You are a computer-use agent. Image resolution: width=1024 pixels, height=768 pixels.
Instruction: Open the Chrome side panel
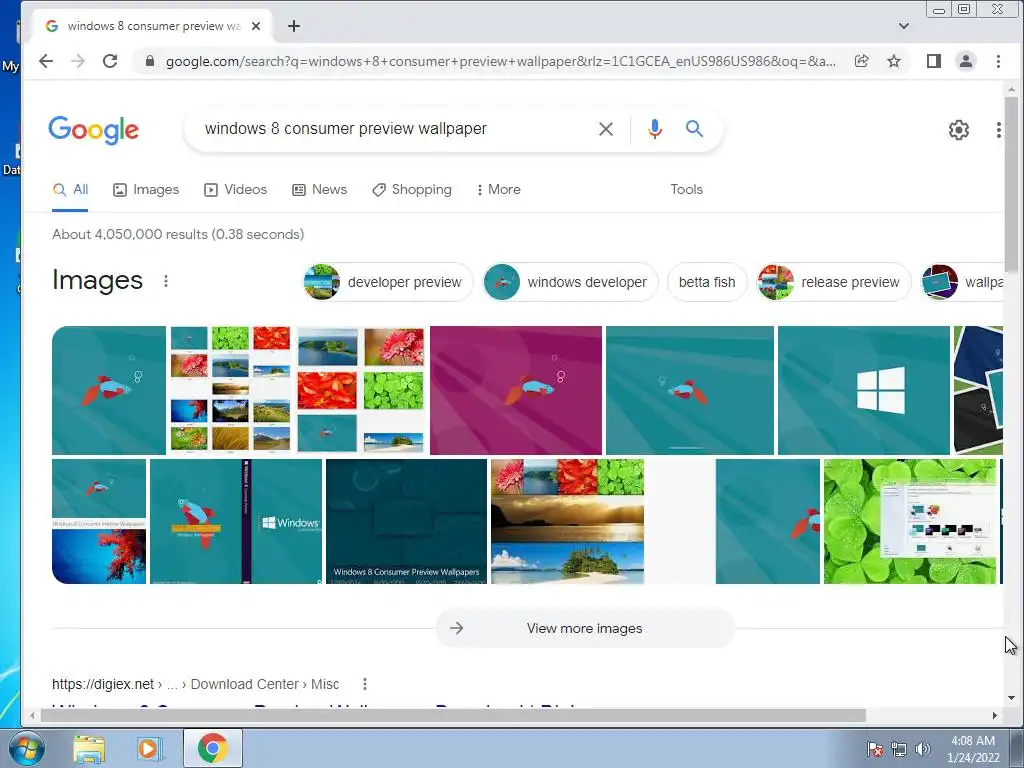pyautogui.click(x=934, y=61)
